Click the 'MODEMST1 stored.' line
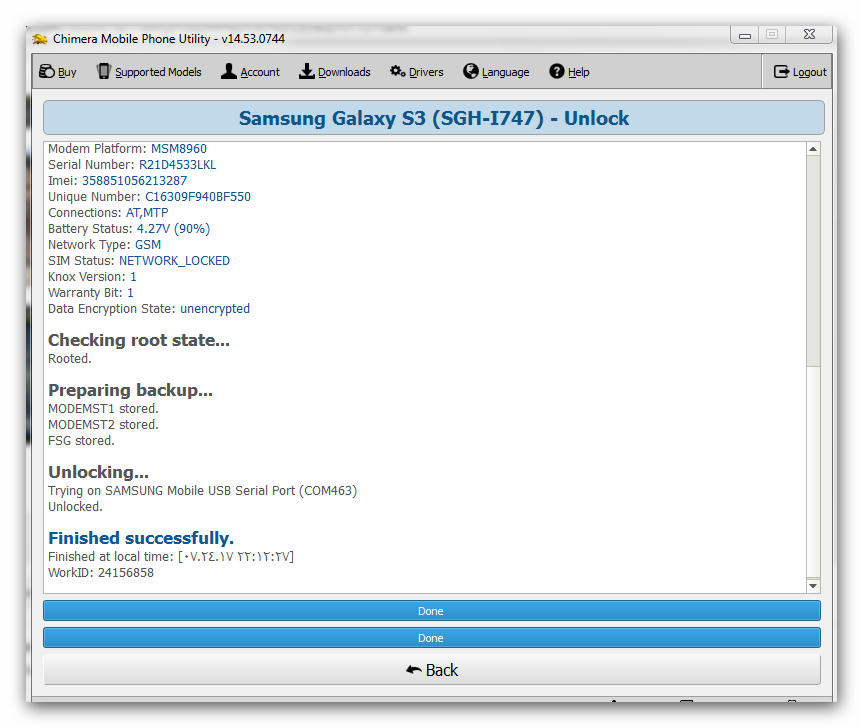 click(103, 408)
